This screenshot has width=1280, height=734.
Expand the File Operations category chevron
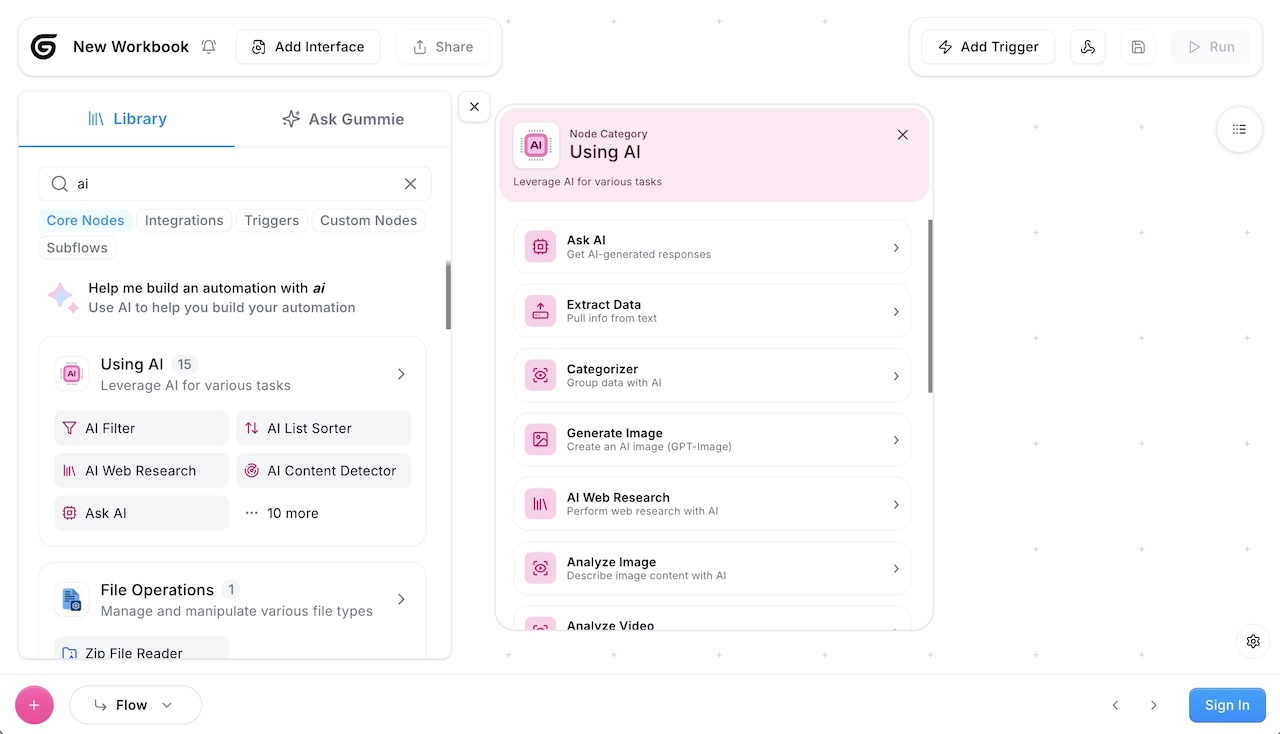401,599
